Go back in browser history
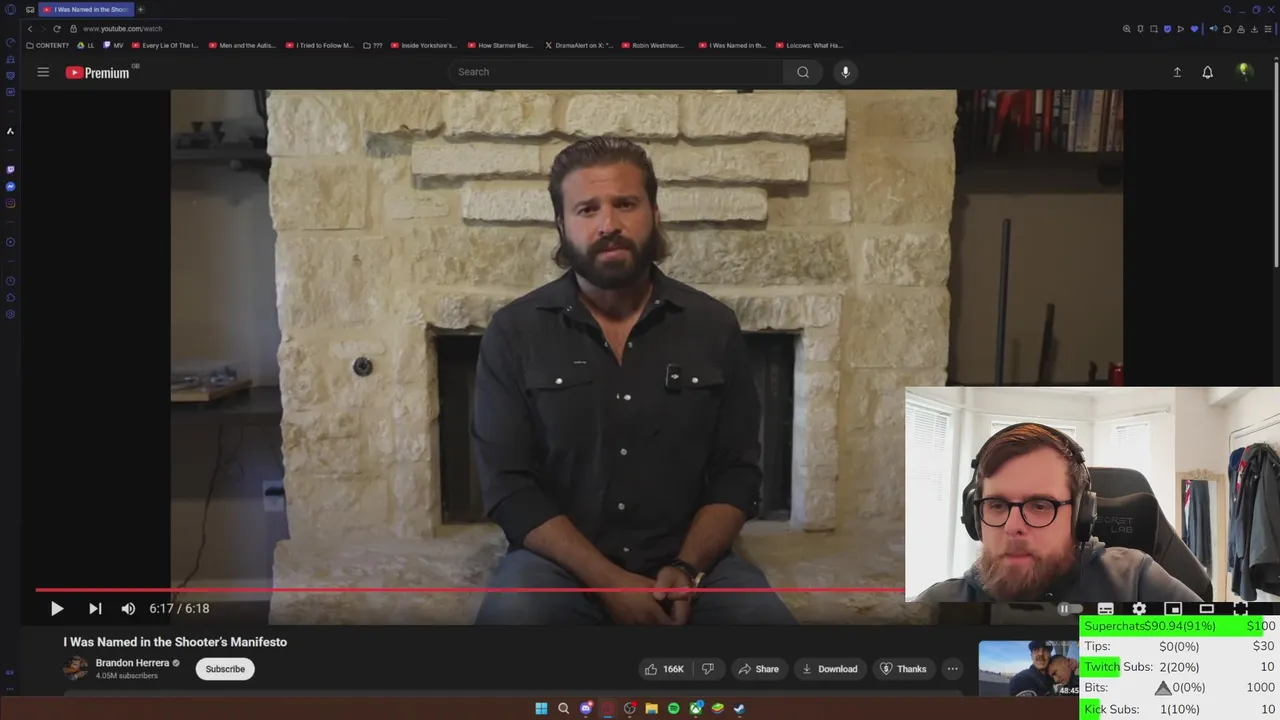 pos(30,29)
